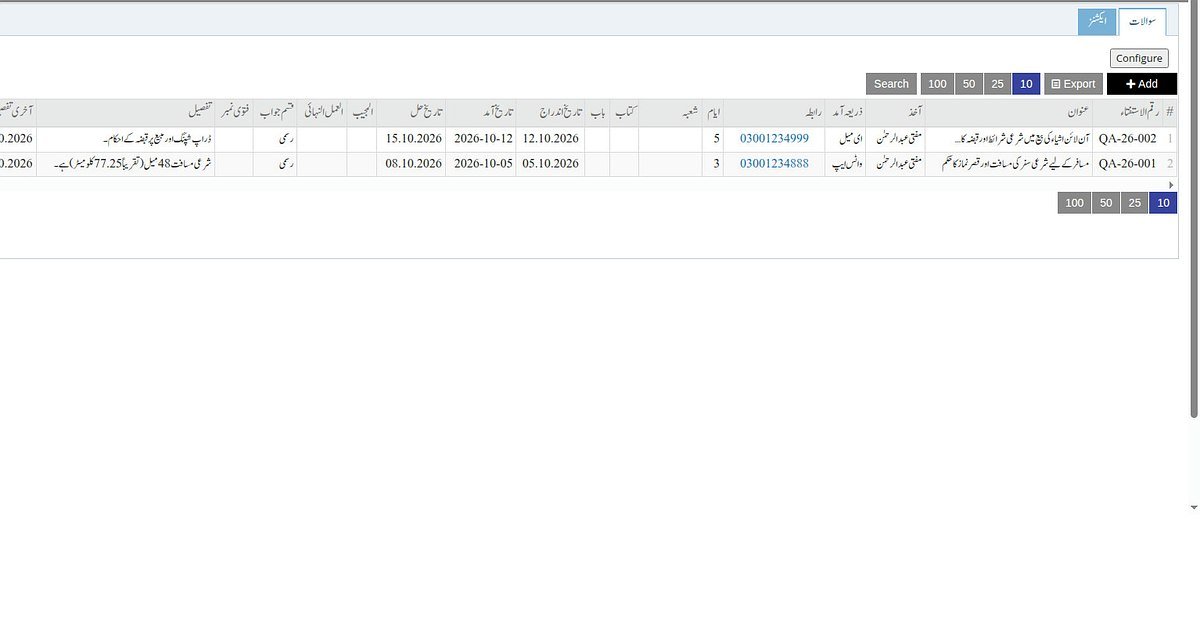This screenshot has width=1200, height=625.
Task: Sort by the کتاب column header
Action: click(624, 112)
